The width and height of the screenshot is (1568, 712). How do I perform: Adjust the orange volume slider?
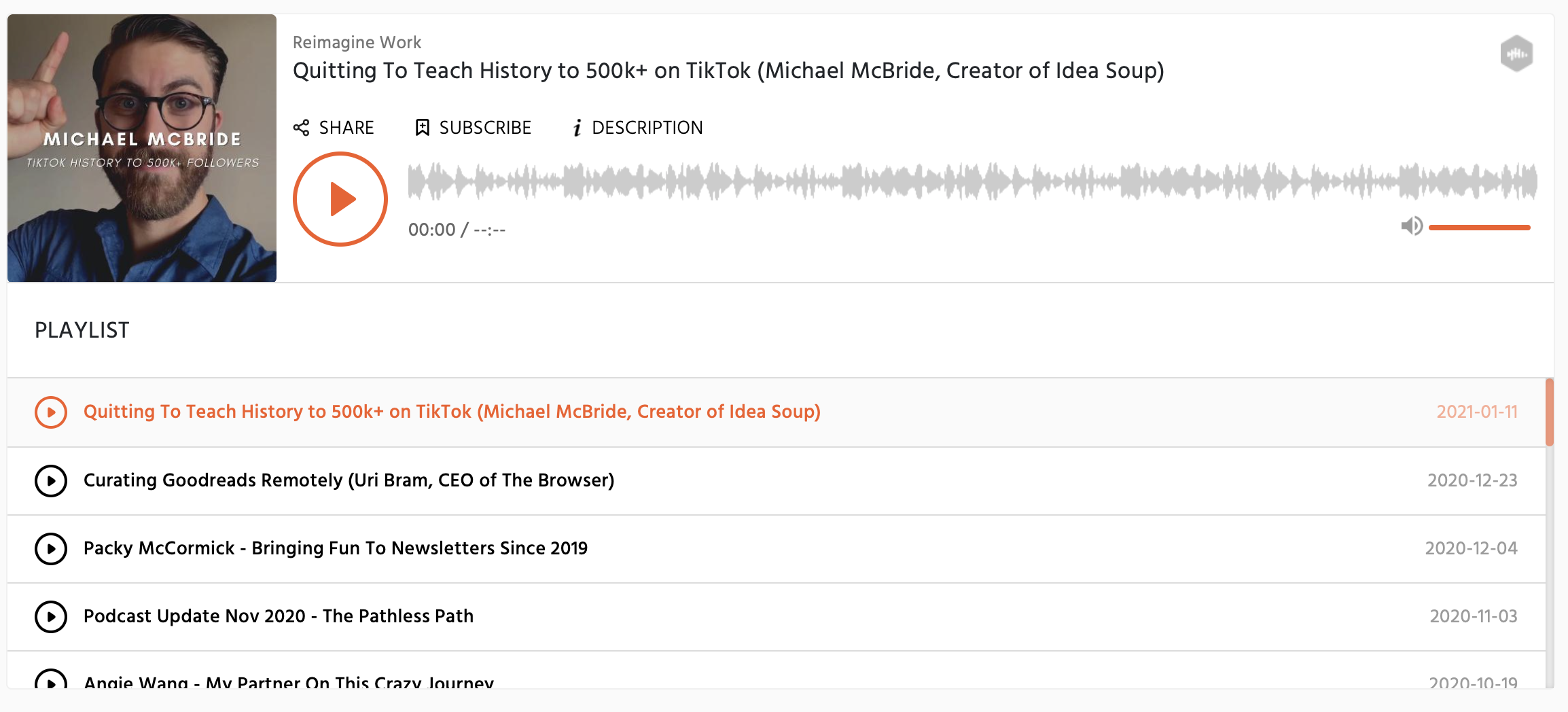point(1480,228)
